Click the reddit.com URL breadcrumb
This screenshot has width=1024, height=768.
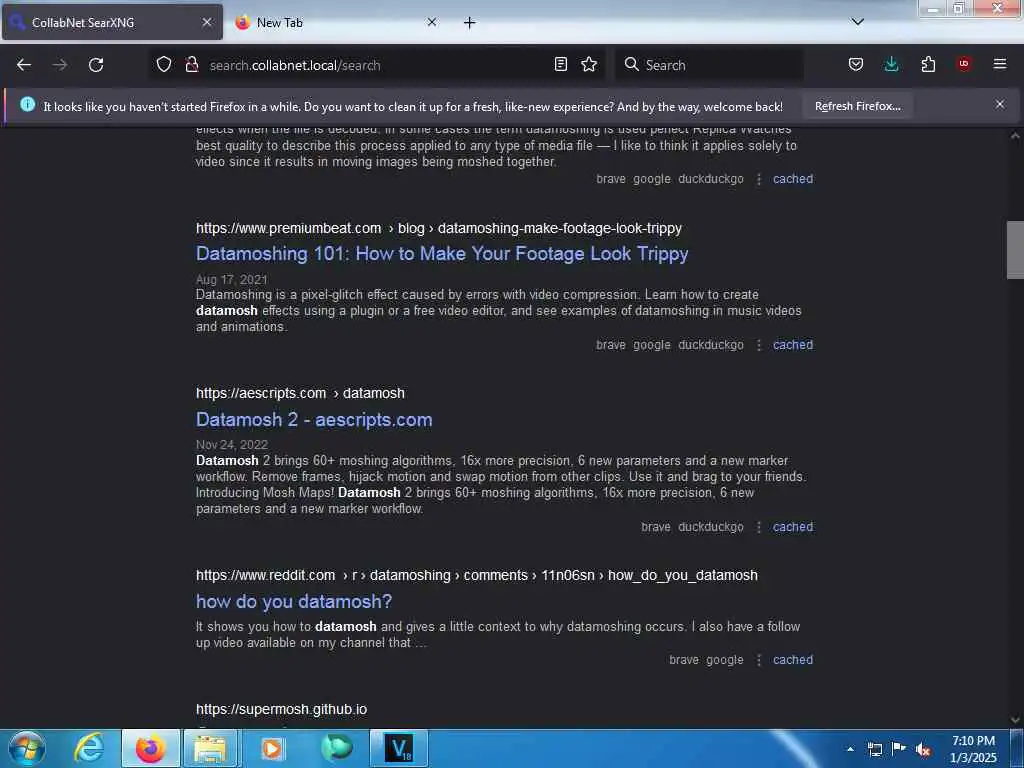pos(477,575)
